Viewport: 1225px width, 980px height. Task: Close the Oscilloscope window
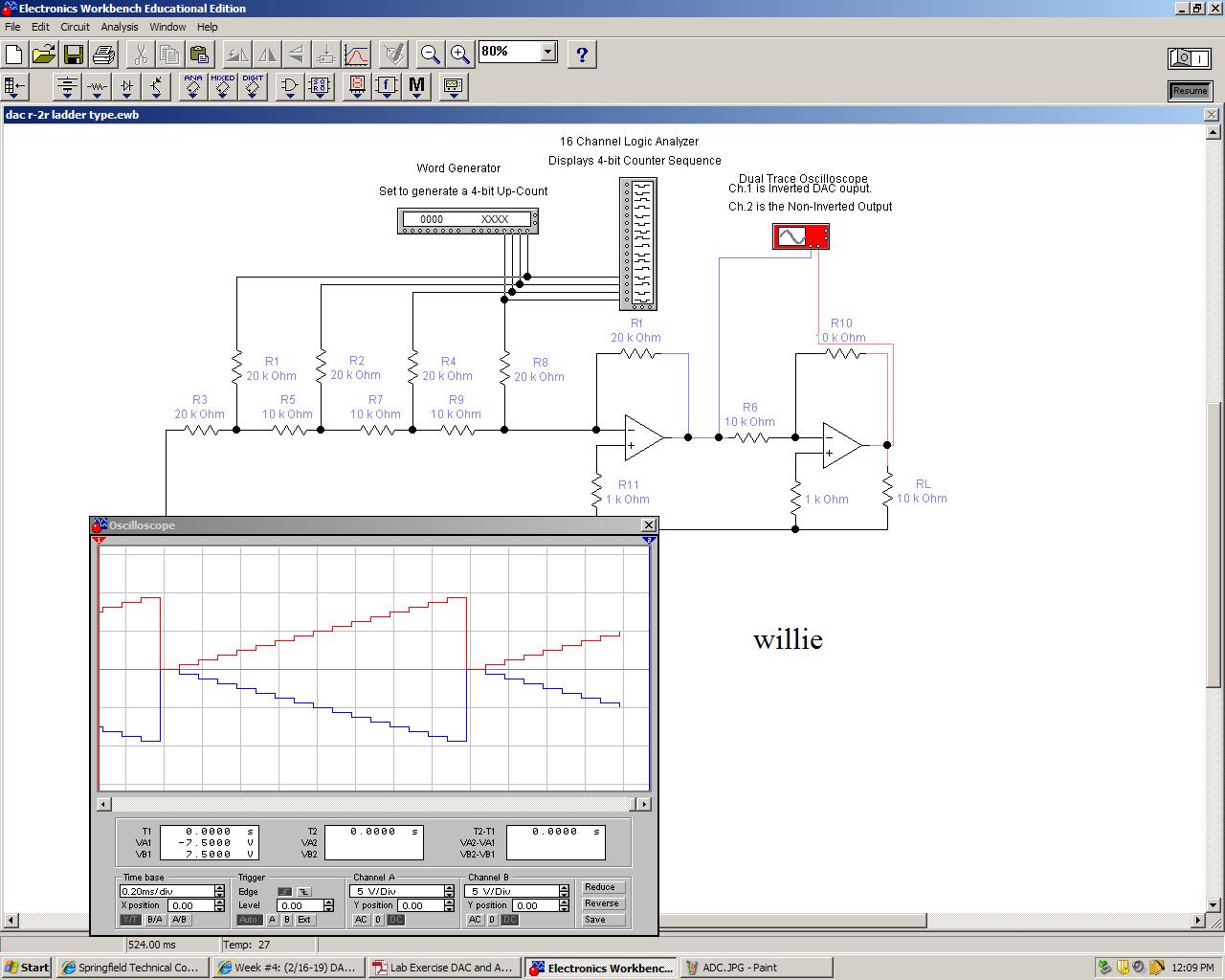648,525
